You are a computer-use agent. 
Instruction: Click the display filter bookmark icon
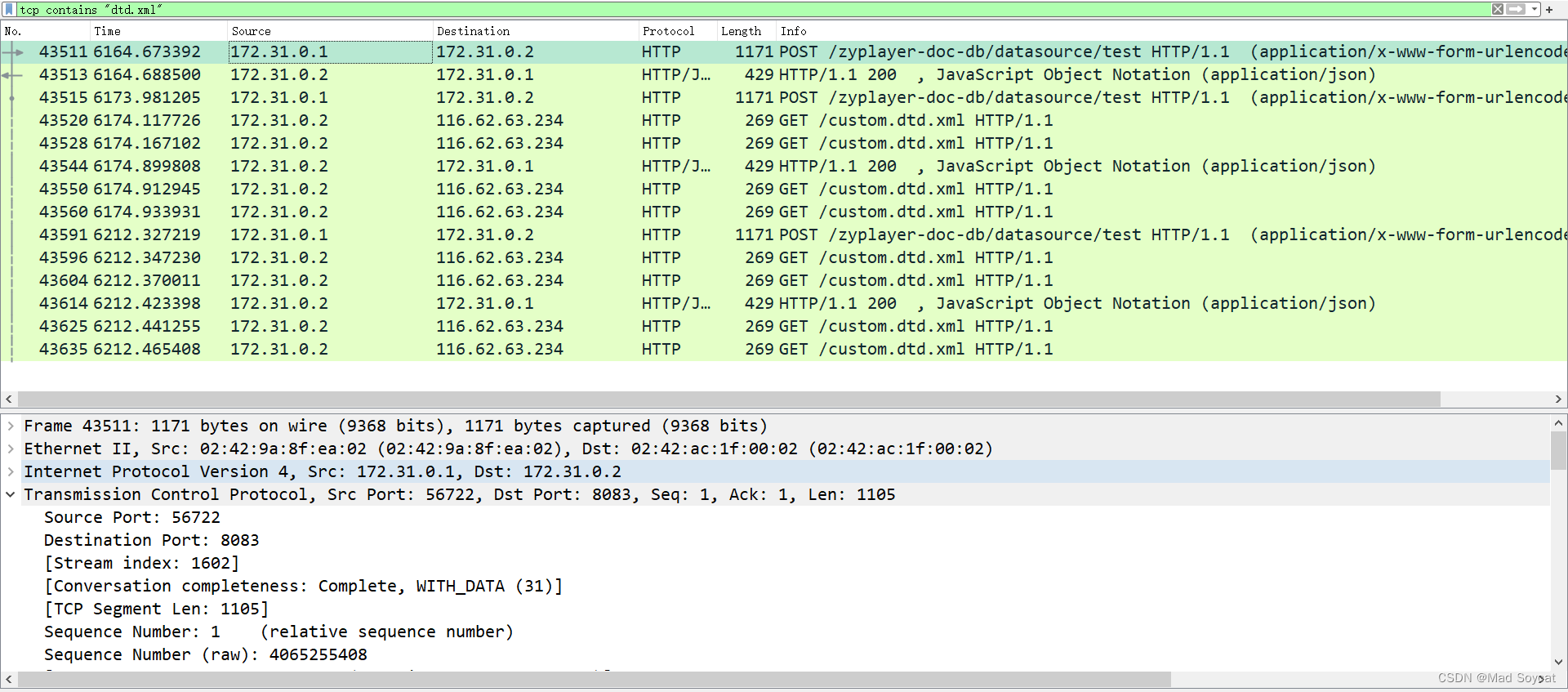[x=9, y=9]
